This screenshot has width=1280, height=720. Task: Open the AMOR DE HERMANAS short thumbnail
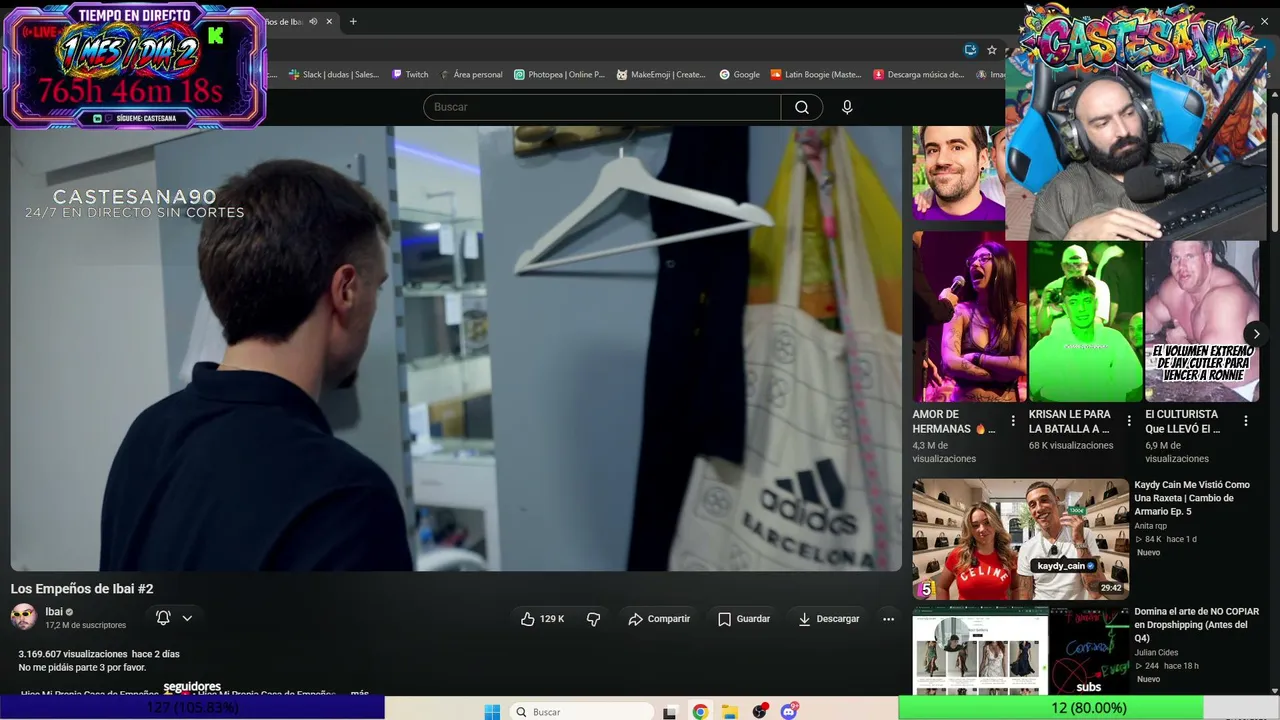click(969, 317)
